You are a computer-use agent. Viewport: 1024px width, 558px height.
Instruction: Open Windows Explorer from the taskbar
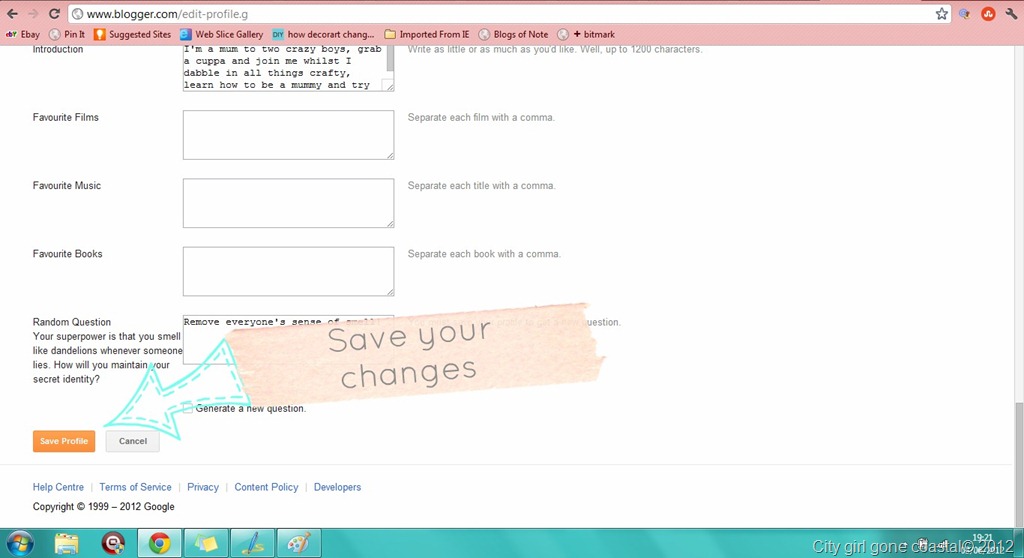[67, 544]
